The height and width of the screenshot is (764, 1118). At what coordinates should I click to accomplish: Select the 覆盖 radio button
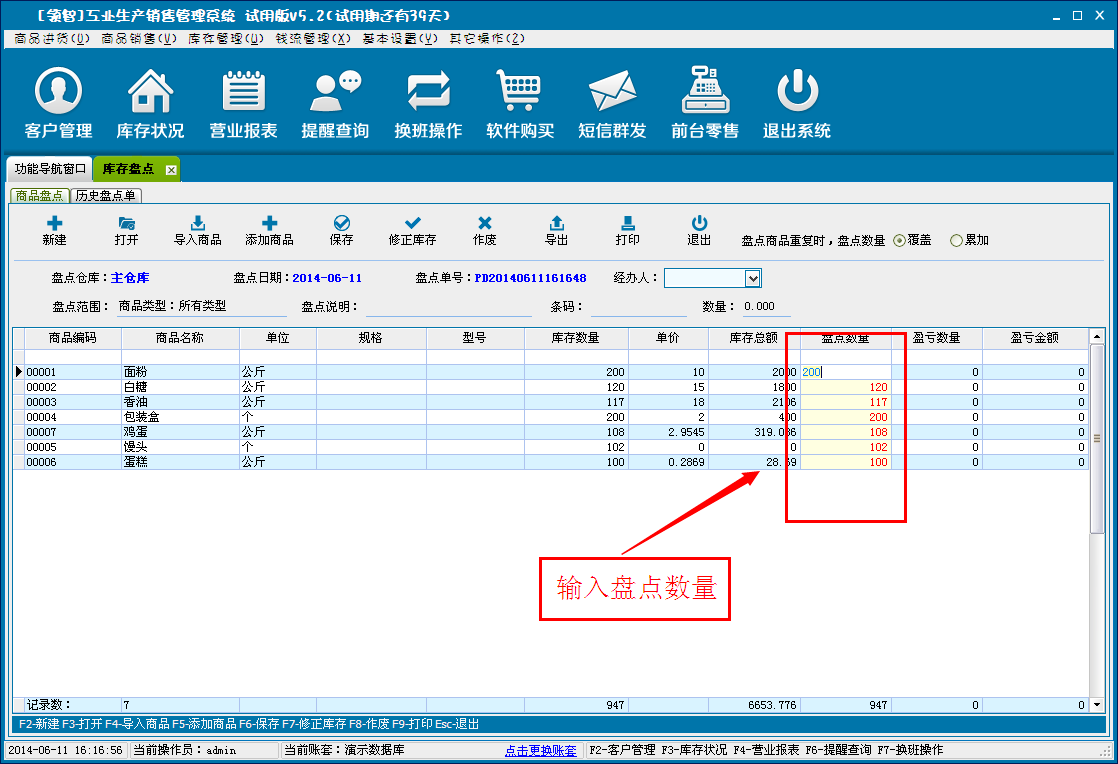[899, 240]
